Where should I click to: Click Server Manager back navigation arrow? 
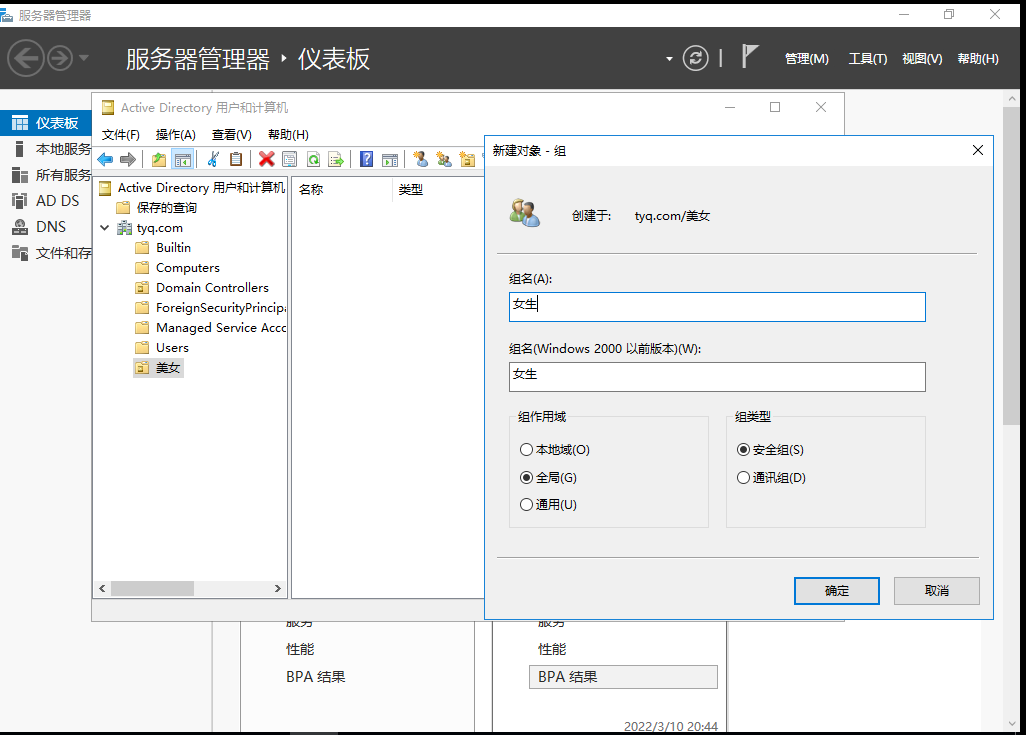26,58
